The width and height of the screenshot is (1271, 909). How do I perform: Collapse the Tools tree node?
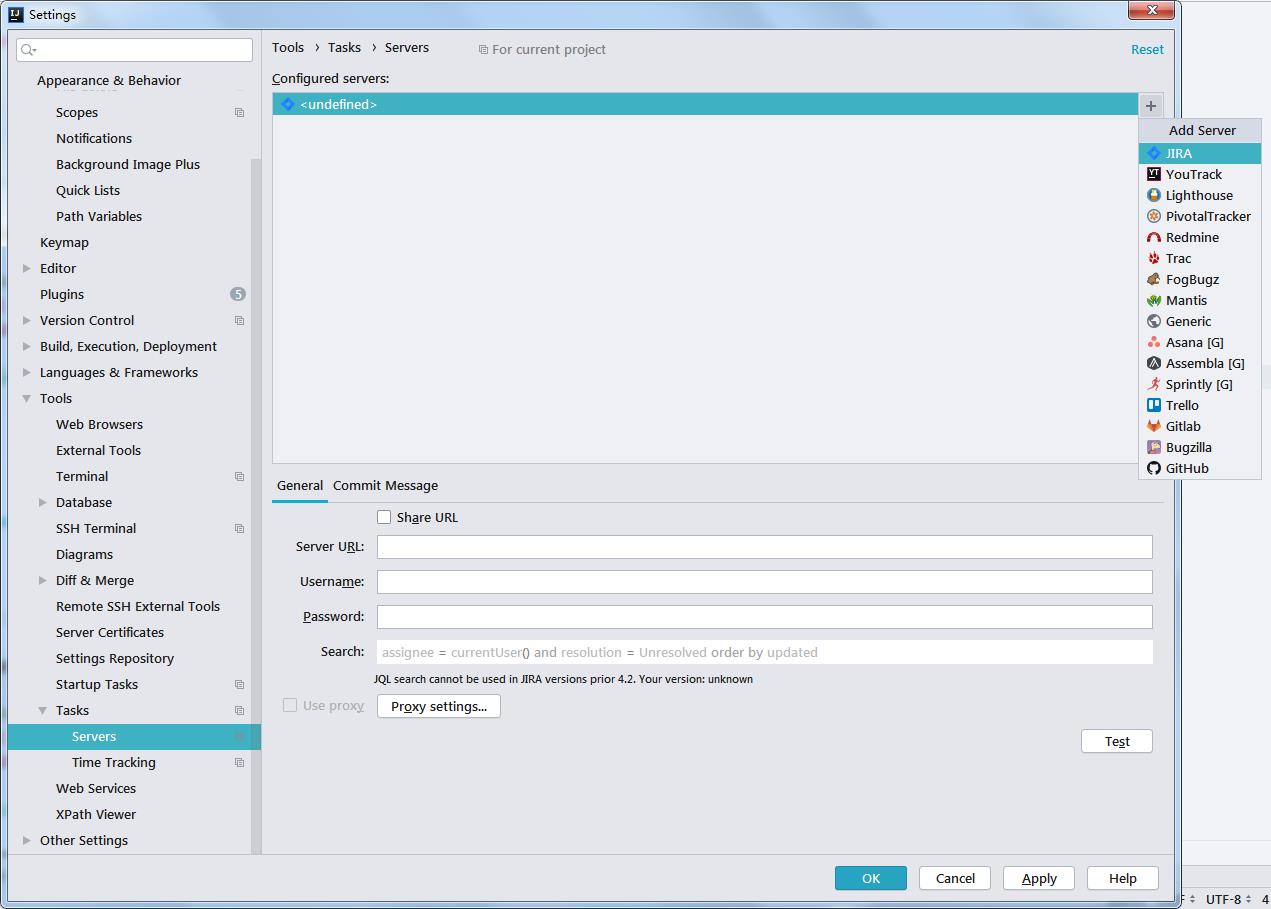coord(27,398)
